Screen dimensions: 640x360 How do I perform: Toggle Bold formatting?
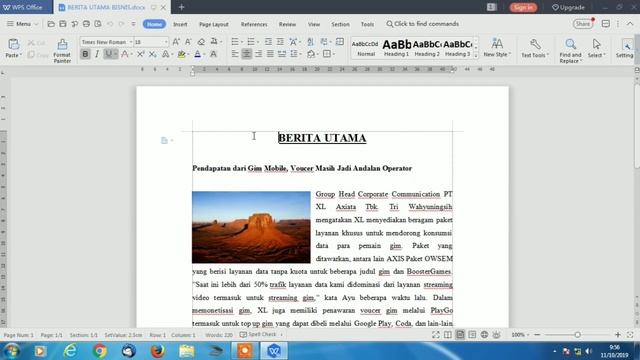[x=85, y=54]
